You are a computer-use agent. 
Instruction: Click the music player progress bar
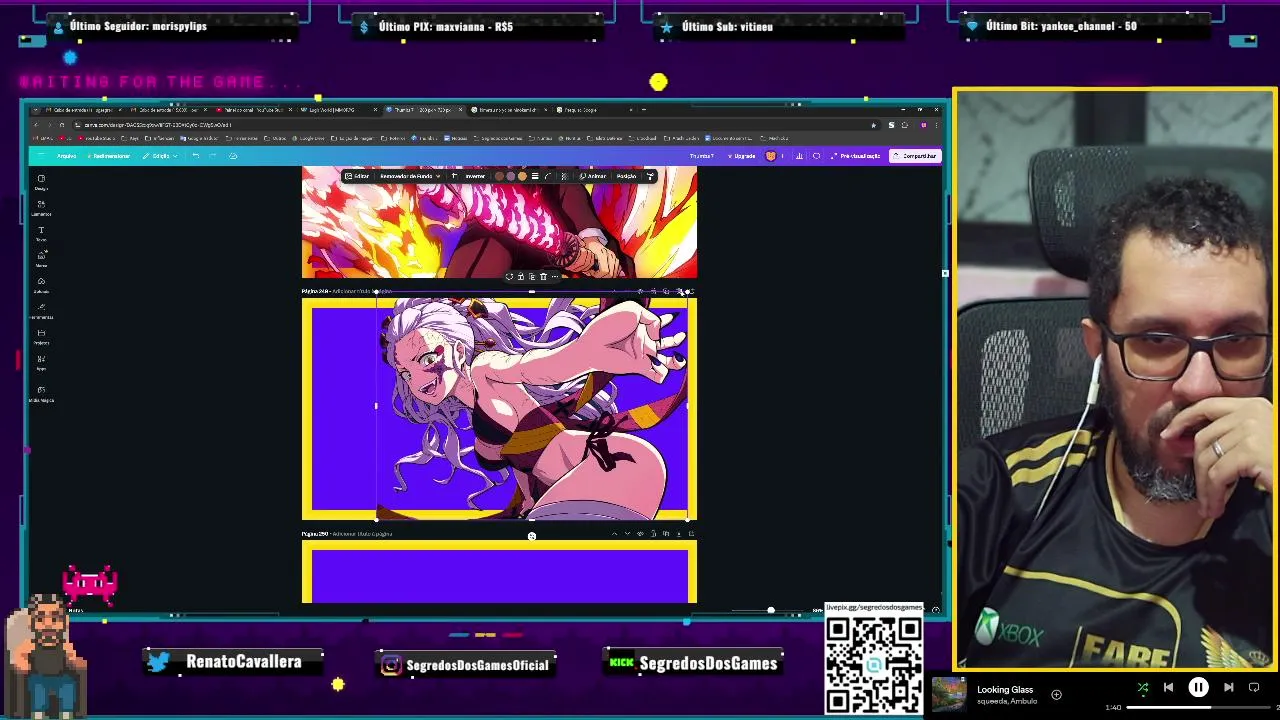[x=1198, y=708]
